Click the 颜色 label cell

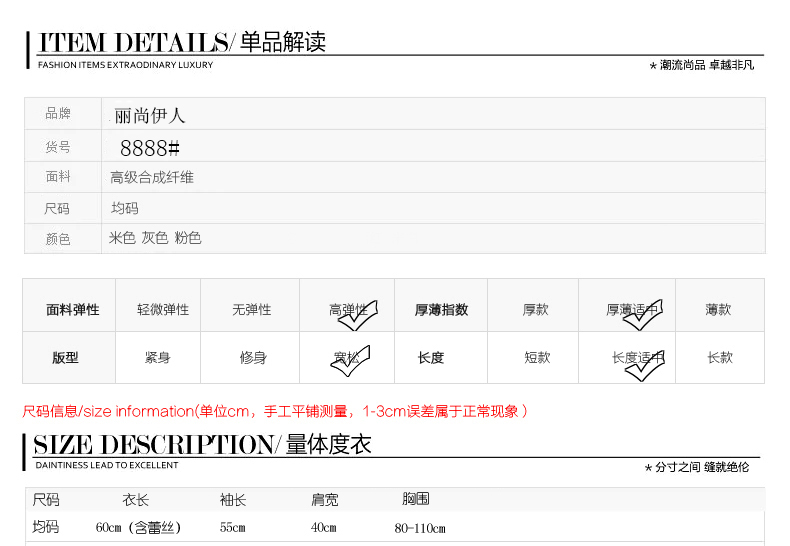(x=63, y=238)
